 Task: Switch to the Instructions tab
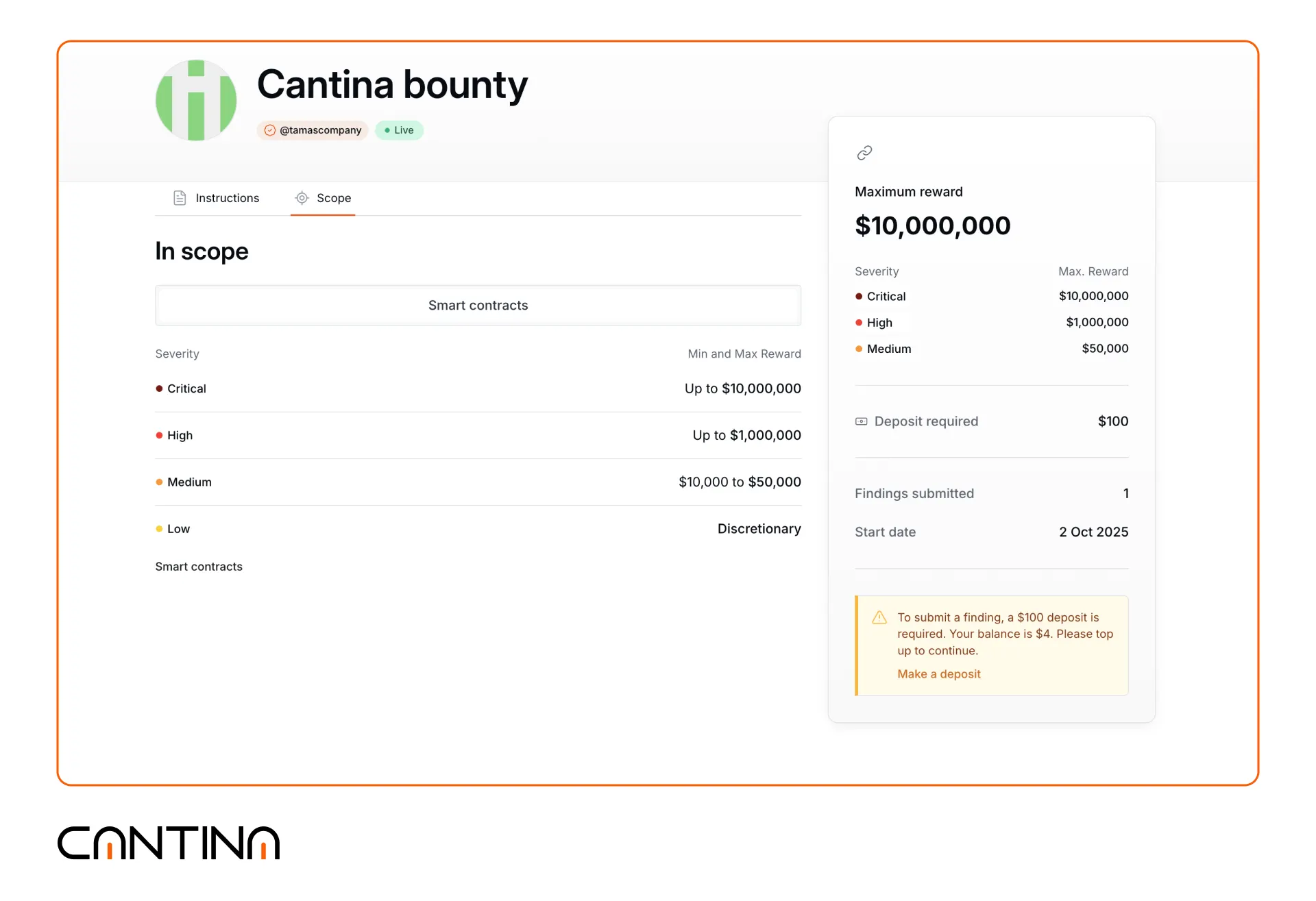coord(227,197)
